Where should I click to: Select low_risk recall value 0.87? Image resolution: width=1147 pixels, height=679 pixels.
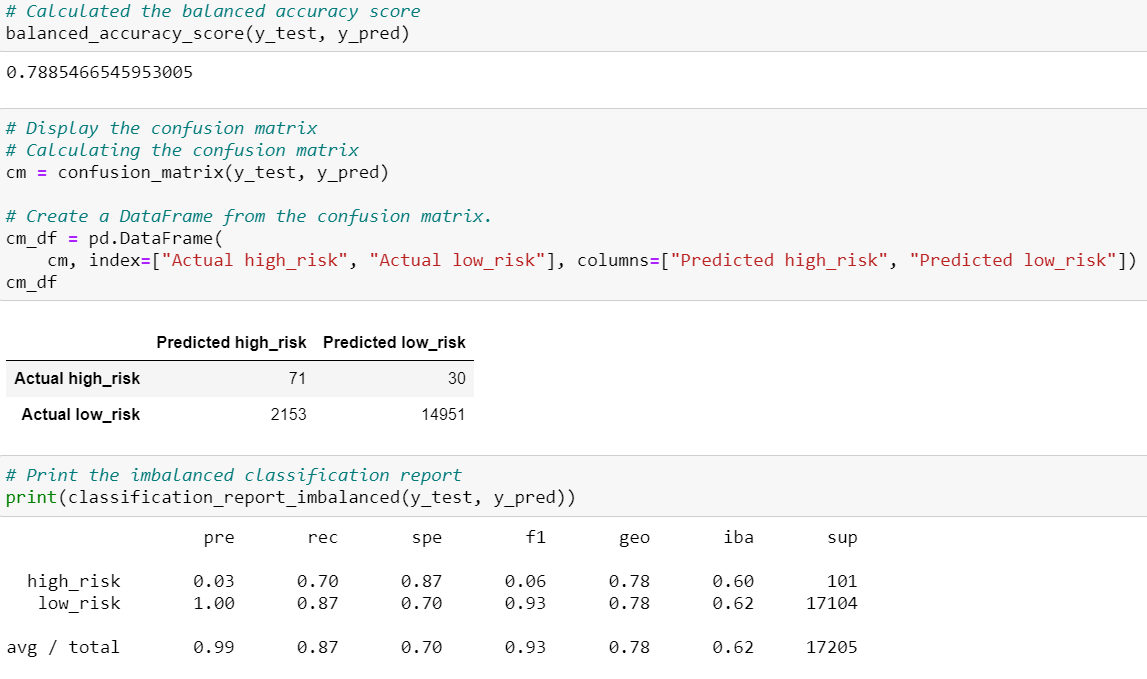coord(317,603)
